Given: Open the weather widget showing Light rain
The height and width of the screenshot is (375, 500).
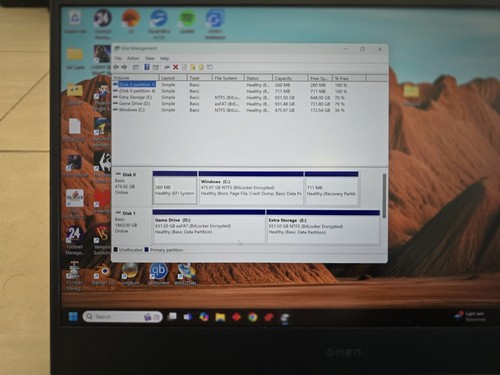Looking at the screenshot, I should click(471, 316).
